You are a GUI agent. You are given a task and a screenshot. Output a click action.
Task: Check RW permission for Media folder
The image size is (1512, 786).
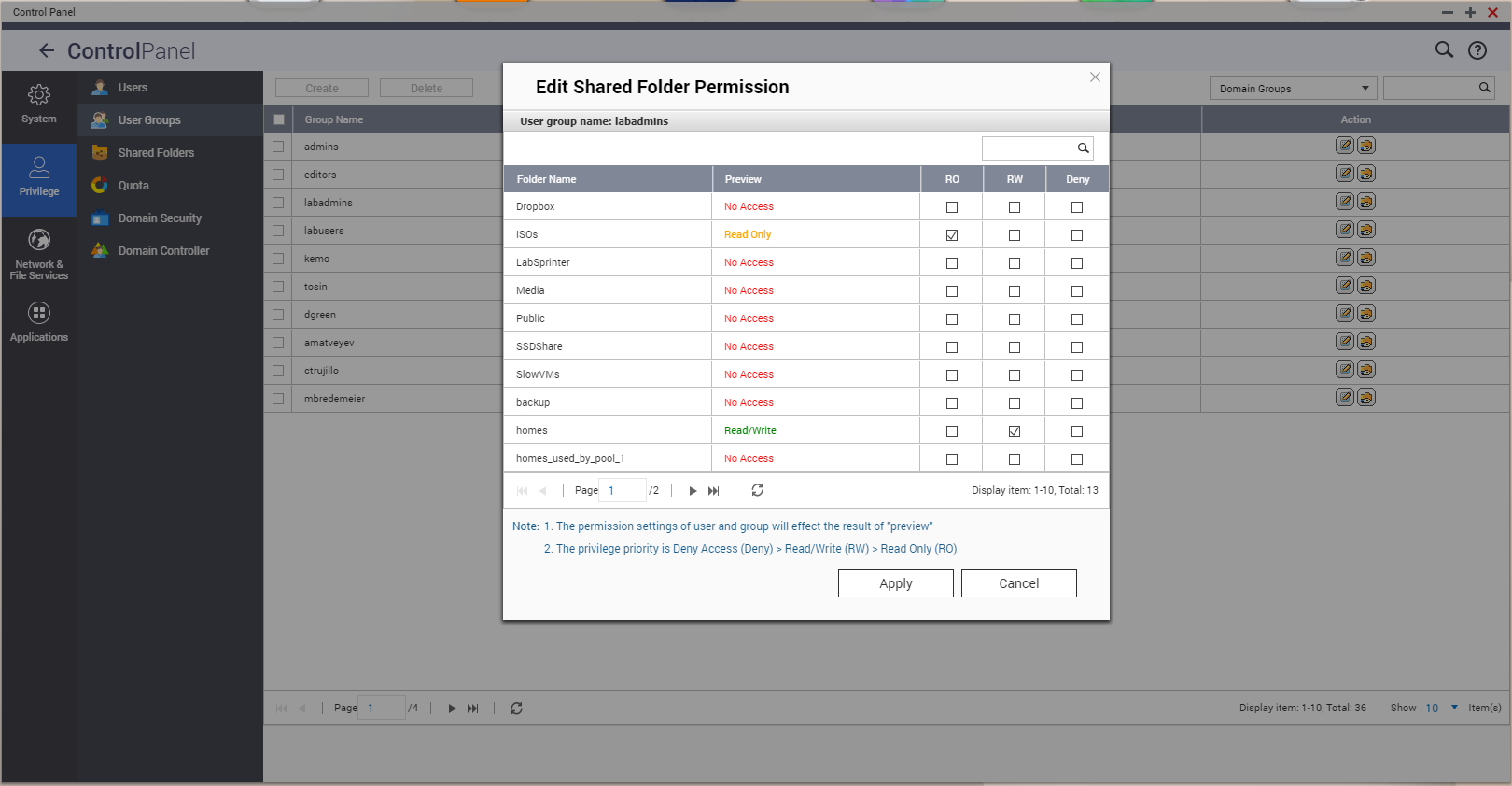(x=1015, y=291)
